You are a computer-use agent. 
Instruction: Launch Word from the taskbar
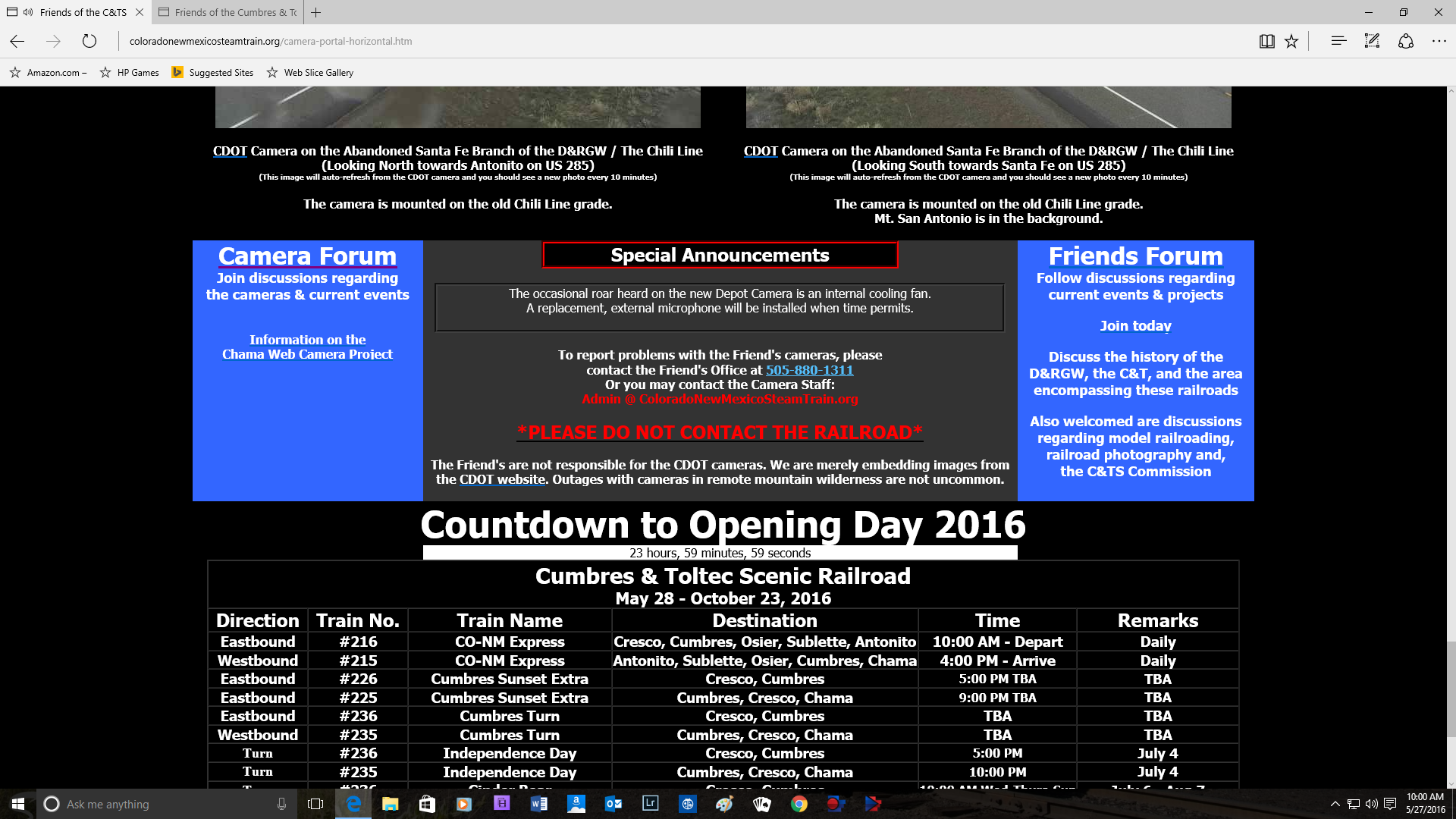(539, 804)
